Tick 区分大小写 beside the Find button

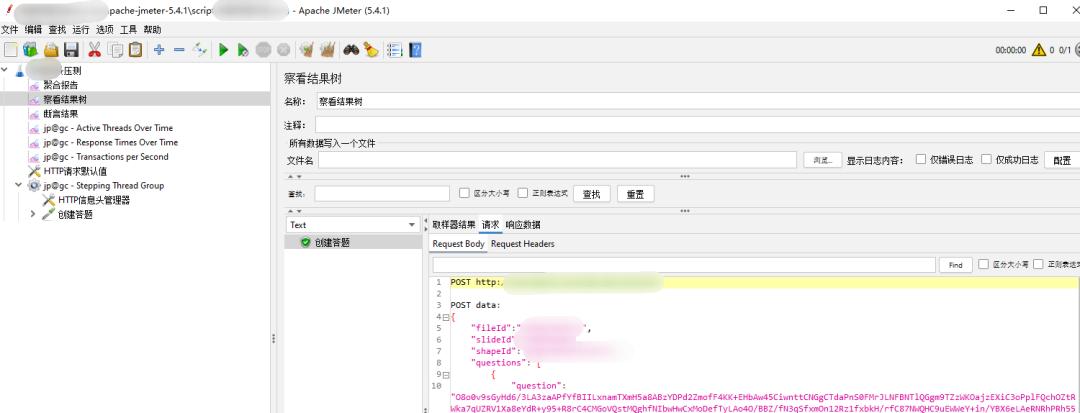(x=983, y=264)
